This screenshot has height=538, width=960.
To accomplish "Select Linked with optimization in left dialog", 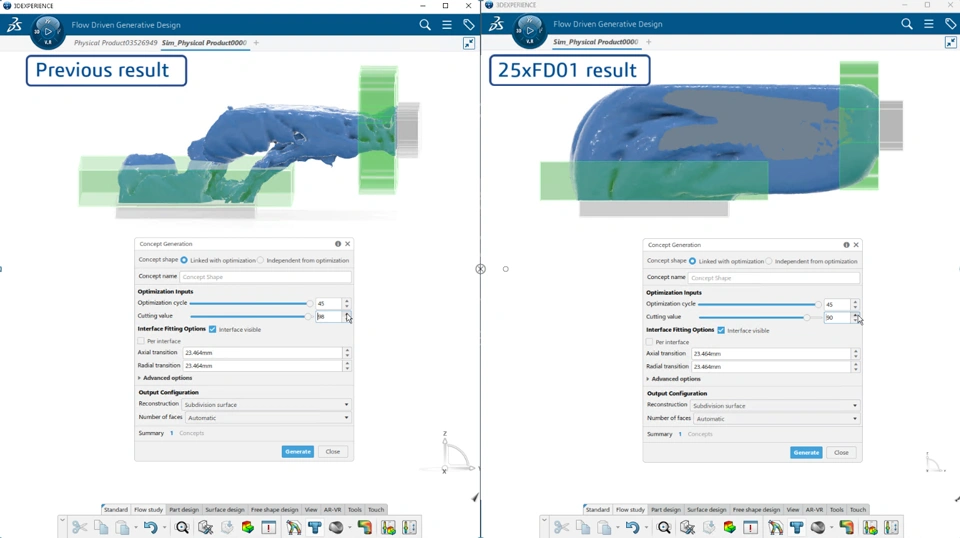I will point(184,260).
